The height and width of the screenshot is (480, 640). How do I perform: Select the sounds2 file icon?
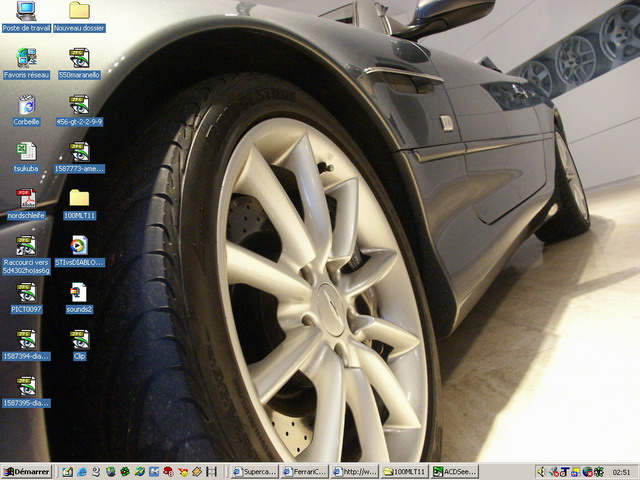[79, 298]
